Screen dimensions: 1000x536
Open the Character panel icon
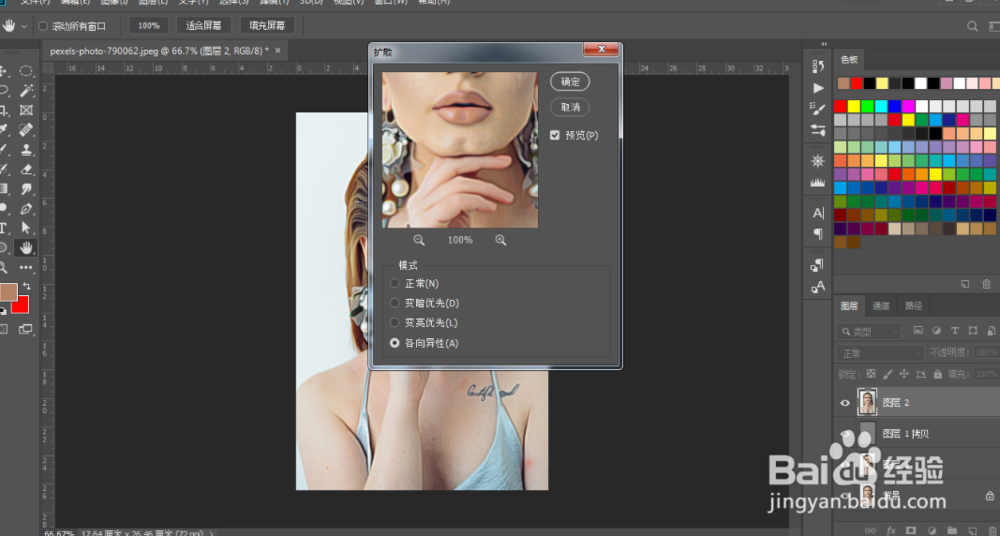coord(818,213)
